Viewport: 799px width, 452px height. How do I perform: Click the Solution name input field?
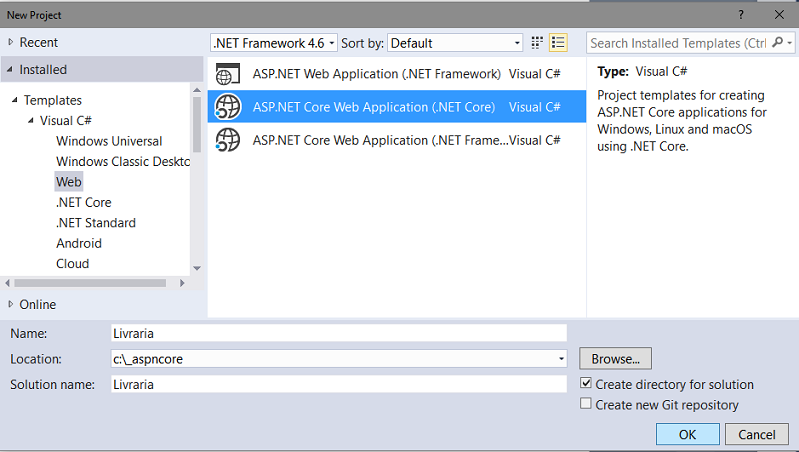click(x=339, y=384)
